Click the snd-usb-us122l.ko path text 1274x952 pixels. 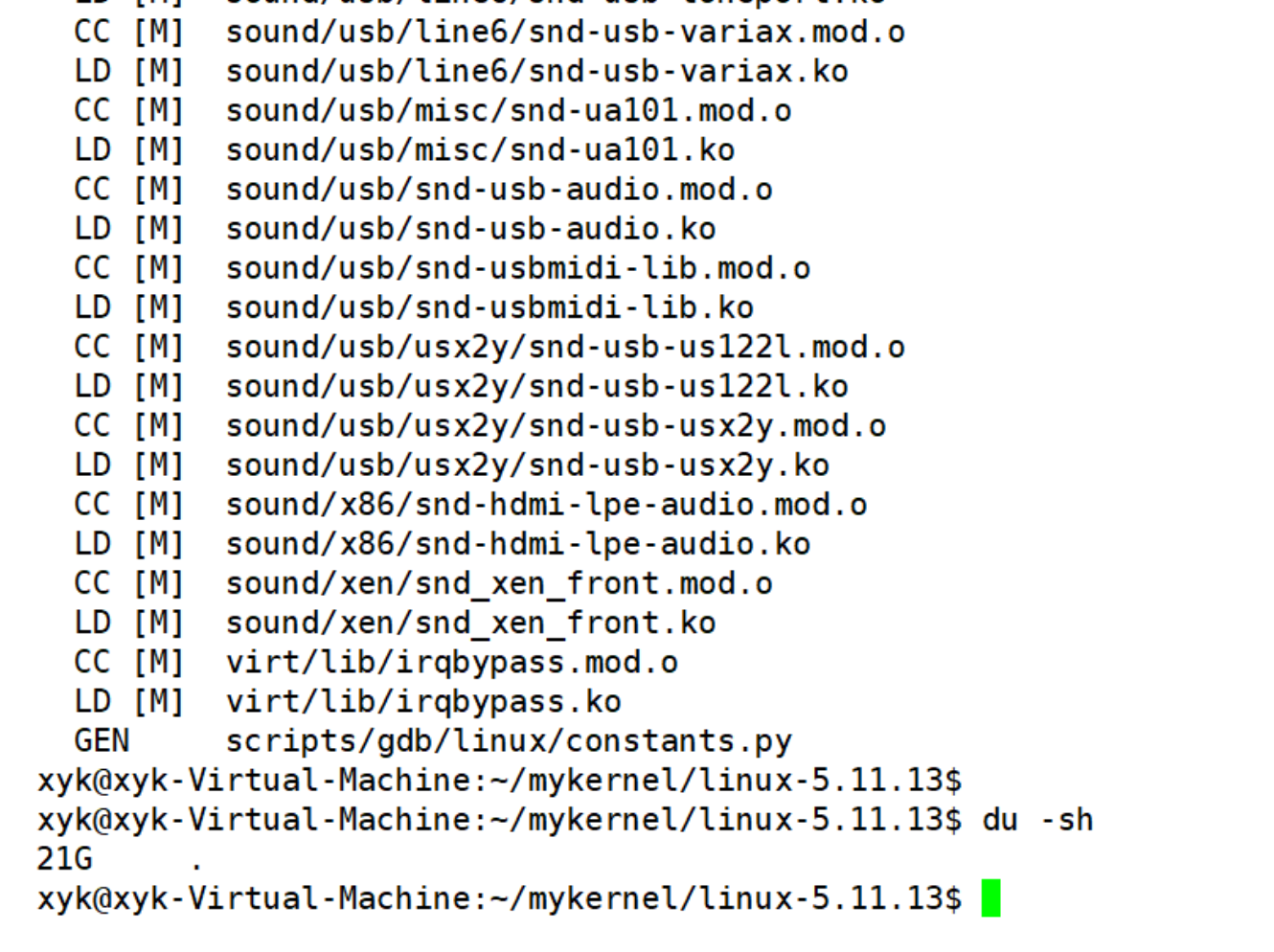point(536,387)
